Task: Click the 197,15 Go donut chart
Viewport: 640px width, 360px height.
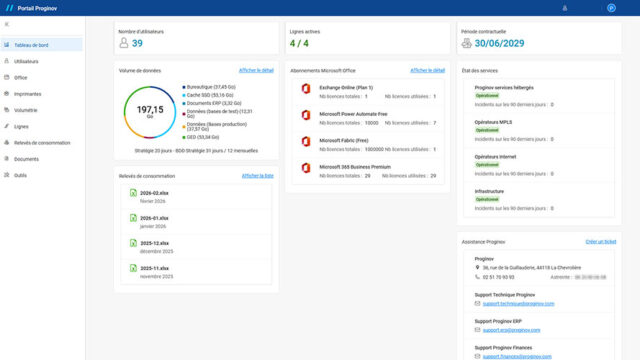Action: pyautogui.click(x=150, y=112)
